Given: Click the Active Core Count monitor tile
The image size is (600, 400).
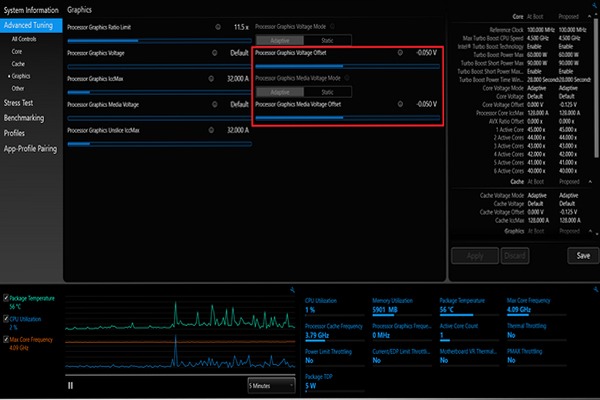Looking at the screenshot, I should tap(469, 331).
